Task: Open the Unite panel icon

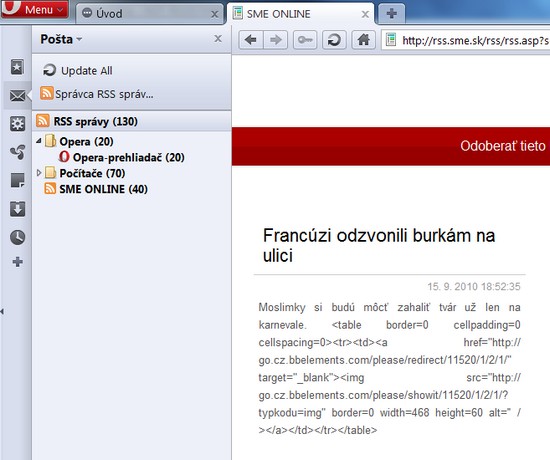Action: tap(17, 152)
